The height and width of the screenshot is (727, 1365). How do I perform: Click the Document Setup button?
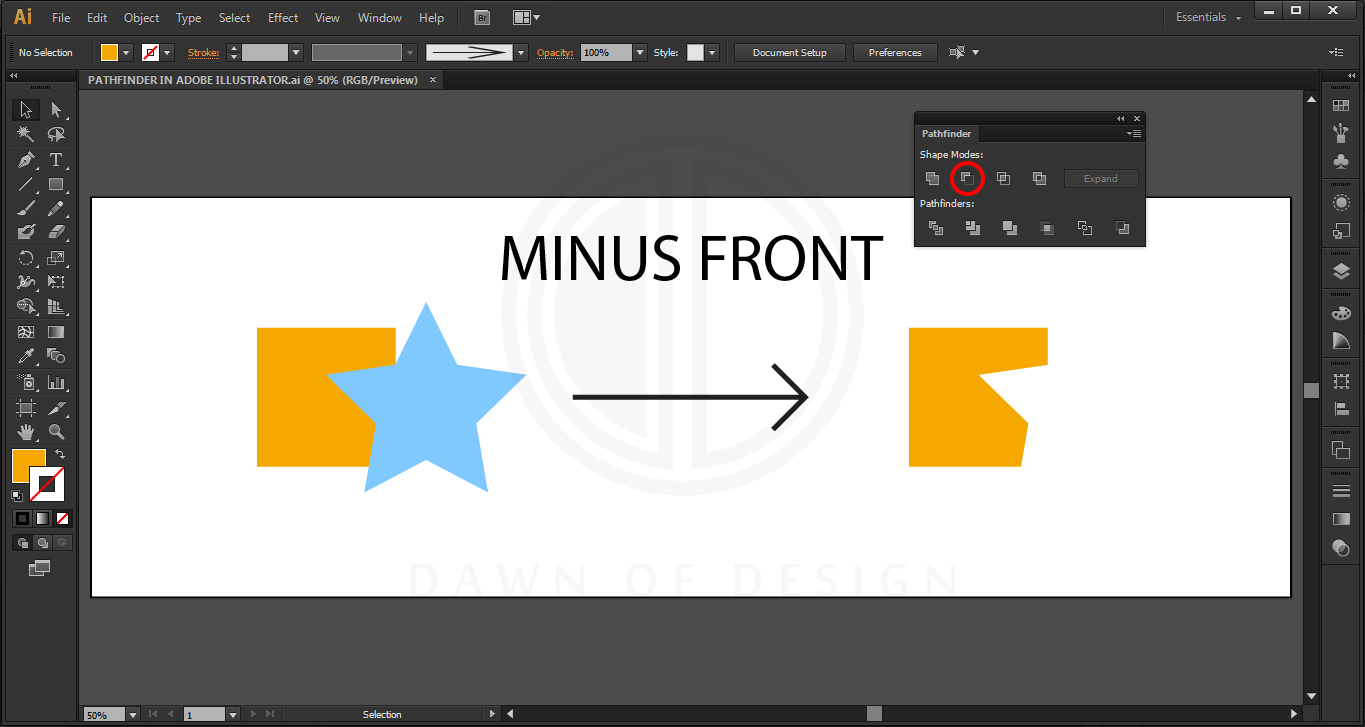click(x=789, y=52)
